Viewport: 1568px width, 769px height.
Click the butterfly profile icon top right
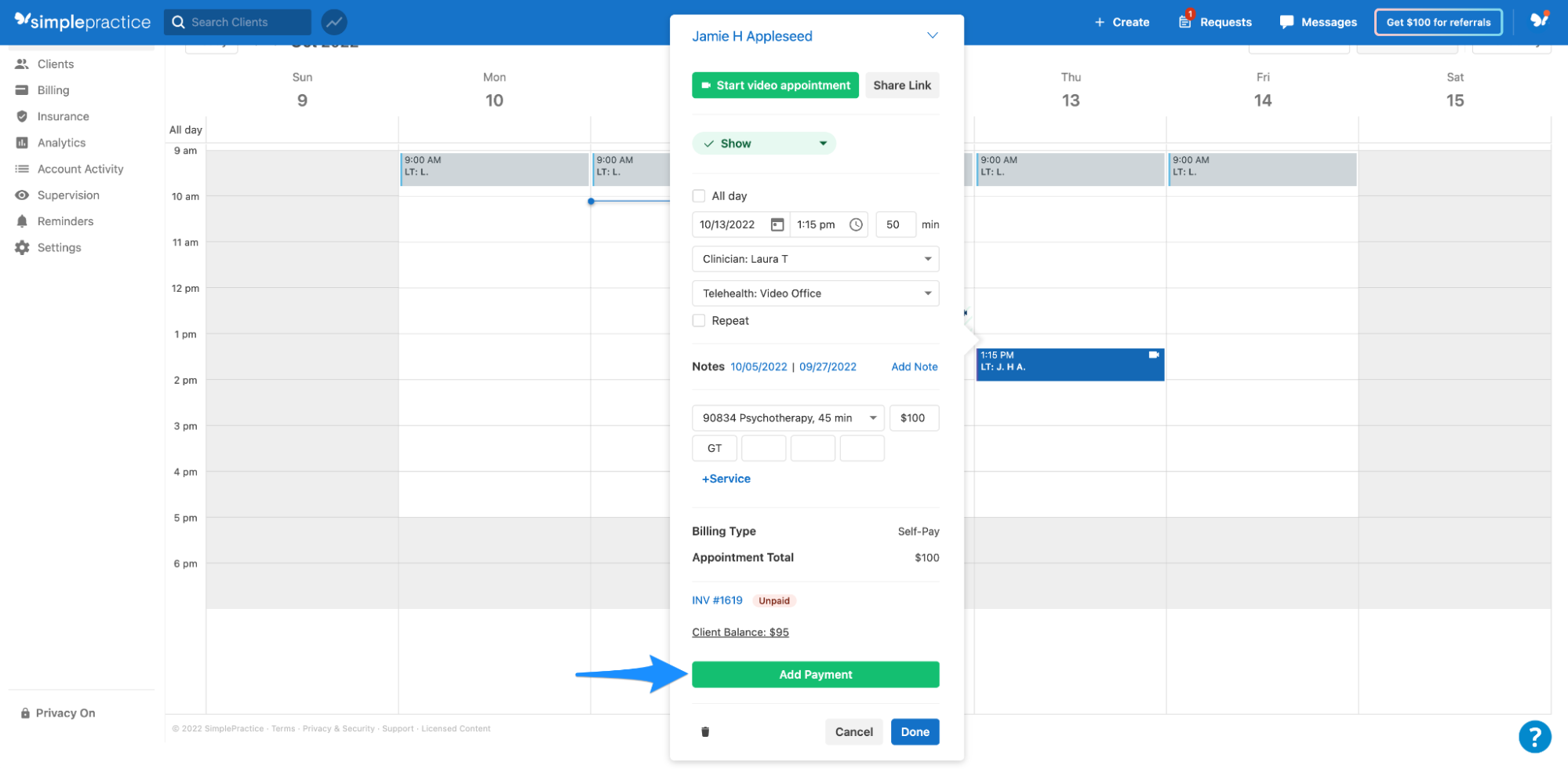coord(1540,20)
